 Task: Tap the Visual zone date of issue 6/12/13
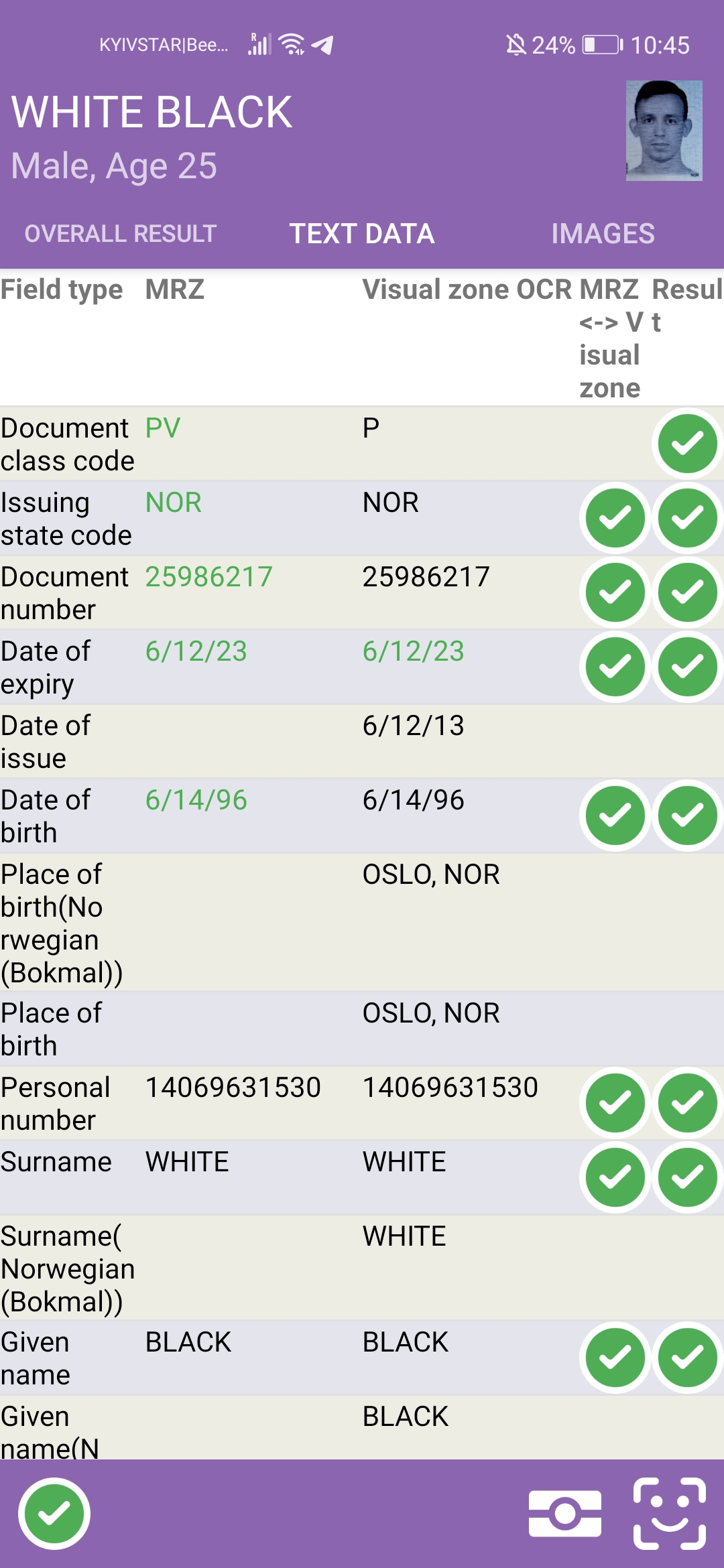pyautogui.click(x=413, y=726)
